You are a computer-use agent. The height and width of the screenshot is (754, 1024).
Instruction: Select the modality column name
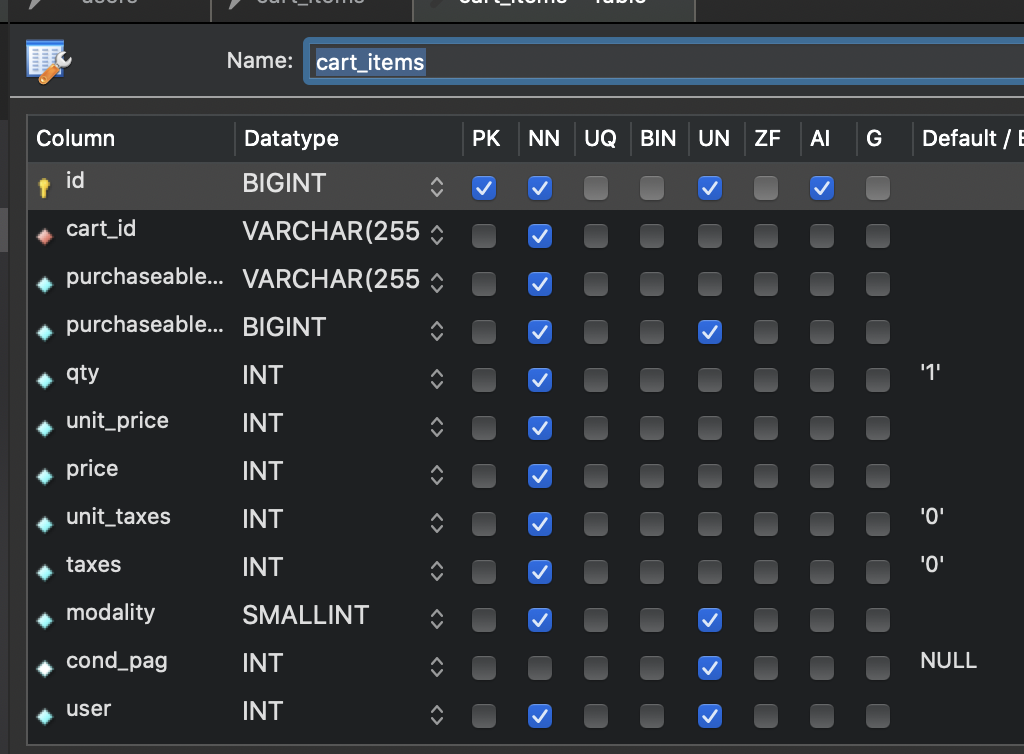110,613
